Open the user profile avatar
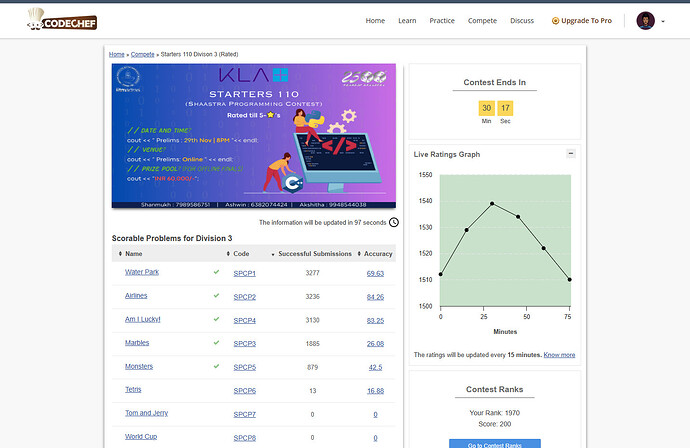 click(646, 21)
